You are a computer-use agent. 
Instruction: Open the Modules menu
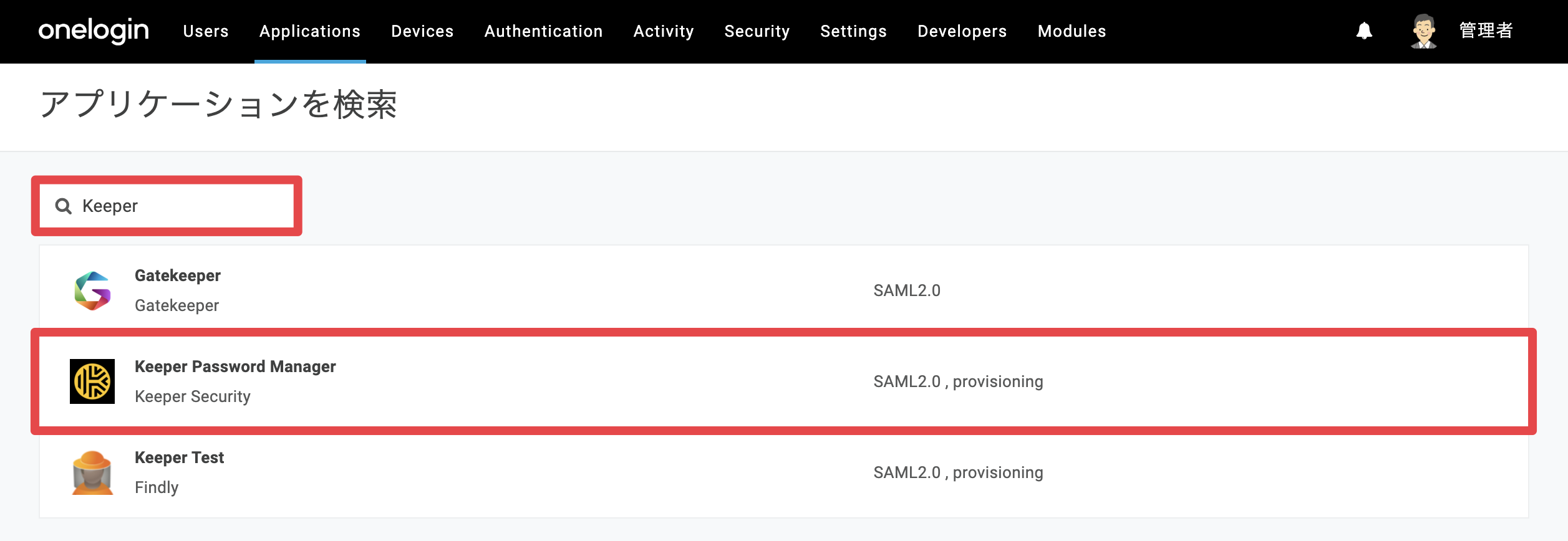pos(1072,31)
